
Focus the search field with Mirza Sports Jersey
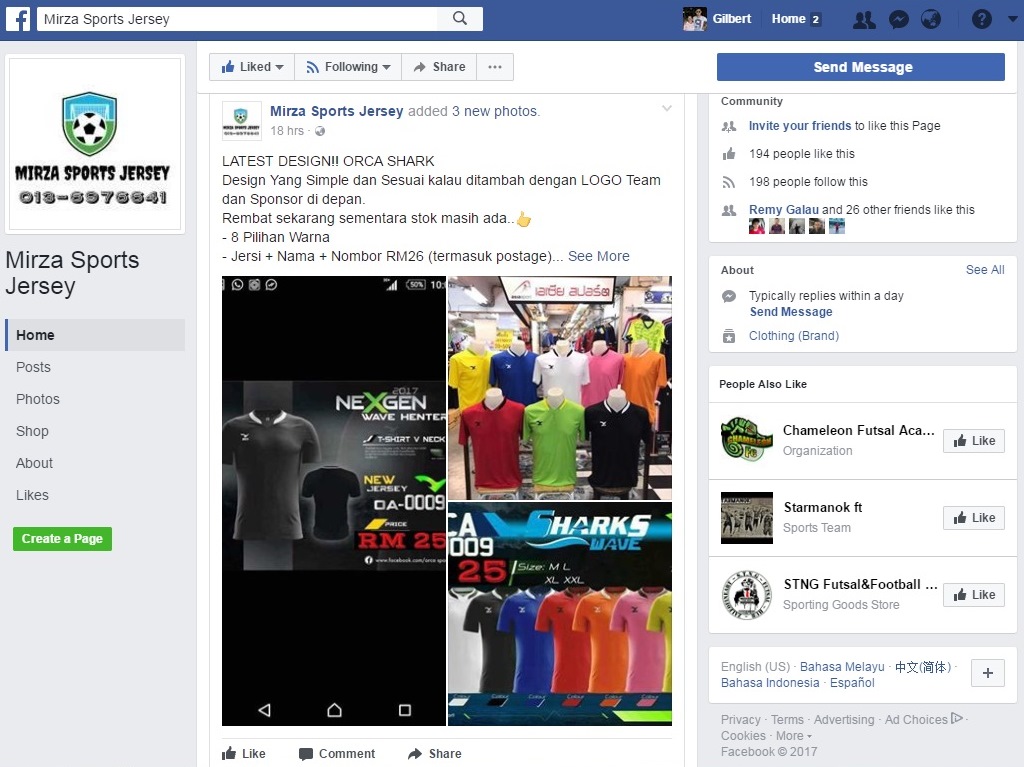[237, 19]
